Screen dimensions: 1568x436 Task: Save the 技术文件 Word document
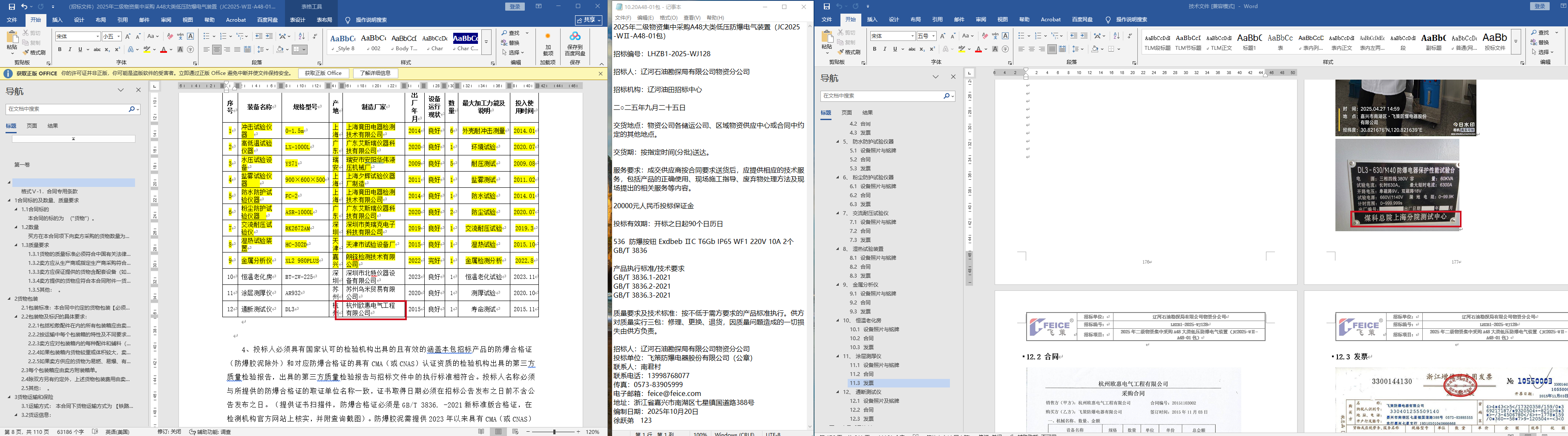(826, 7)
